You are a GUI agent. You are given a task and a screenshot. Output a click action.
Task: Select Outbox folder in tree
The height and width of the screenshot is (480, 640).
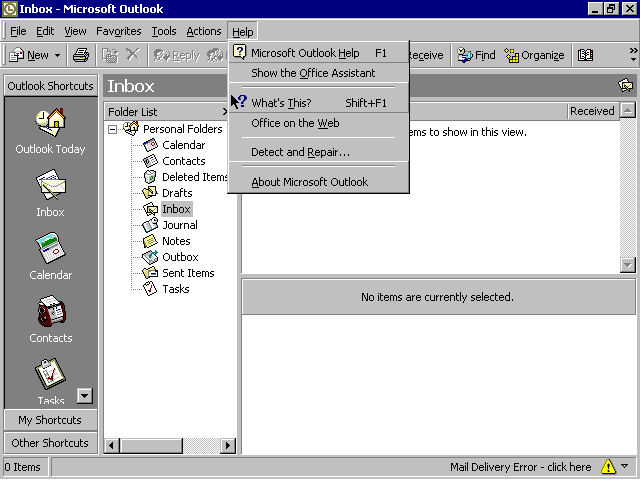(180, 257)
